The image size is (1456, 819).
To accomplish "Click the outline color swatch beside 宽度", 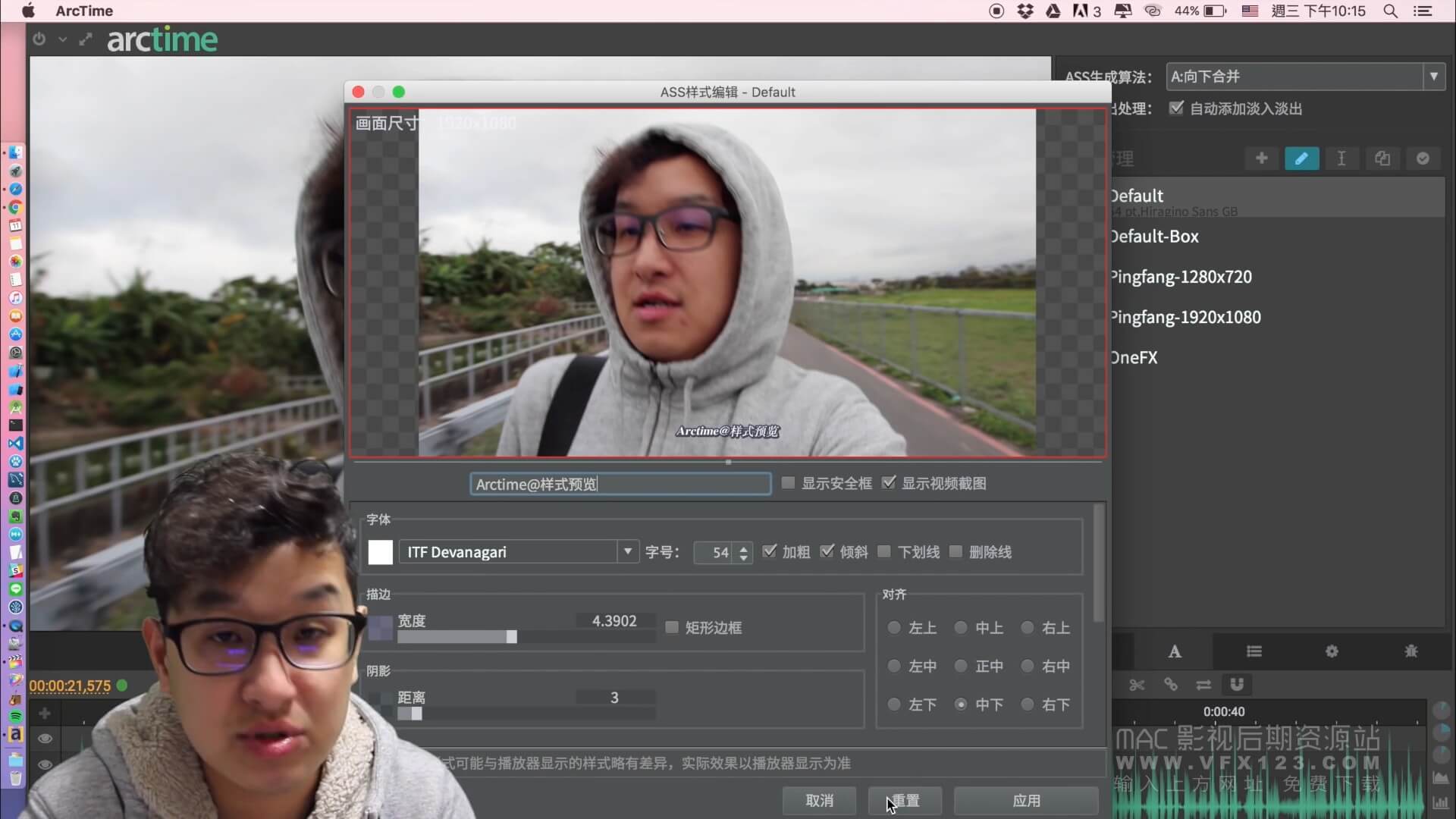I will (381, 628).
